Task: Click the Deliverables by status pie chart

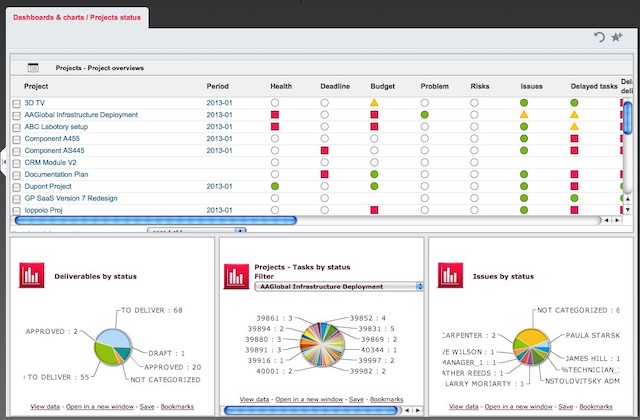Action: pos(113,347)
